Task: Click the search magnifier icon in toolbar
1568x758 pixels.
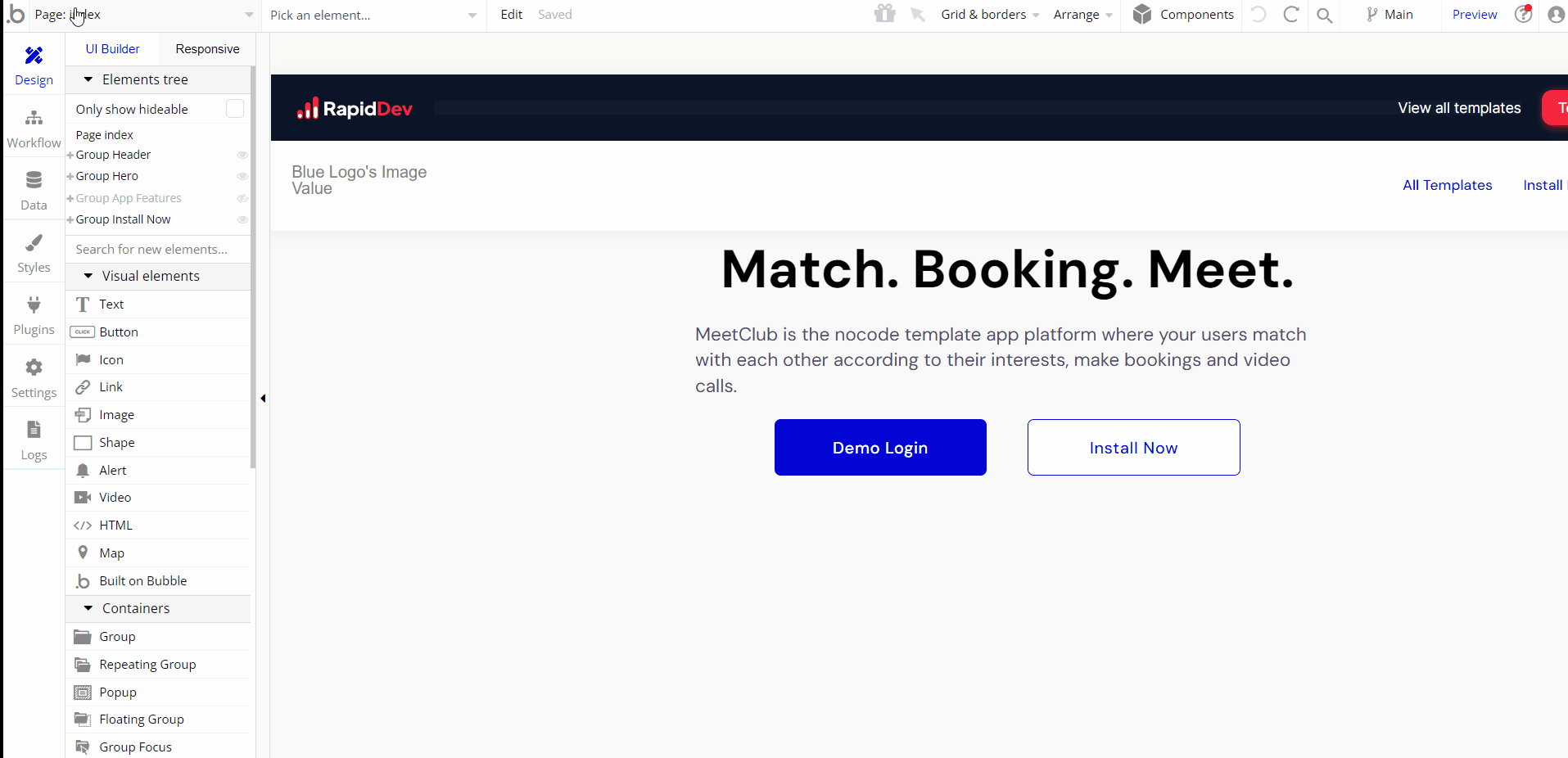Action: (1324, 15)
